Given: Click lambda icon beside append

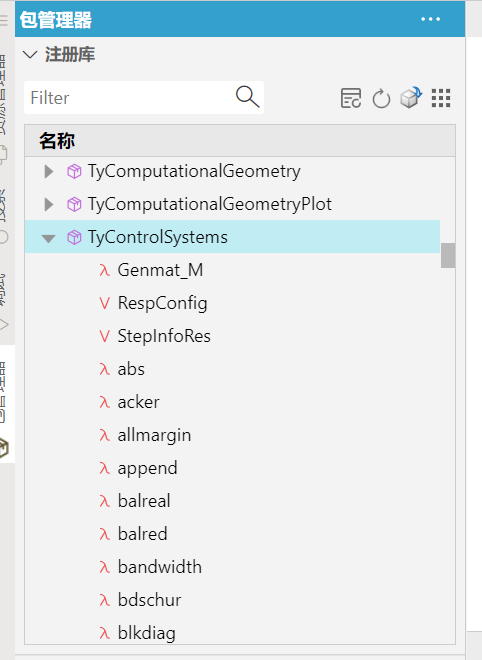Looking at the screenshot, I should click(104, 468).
